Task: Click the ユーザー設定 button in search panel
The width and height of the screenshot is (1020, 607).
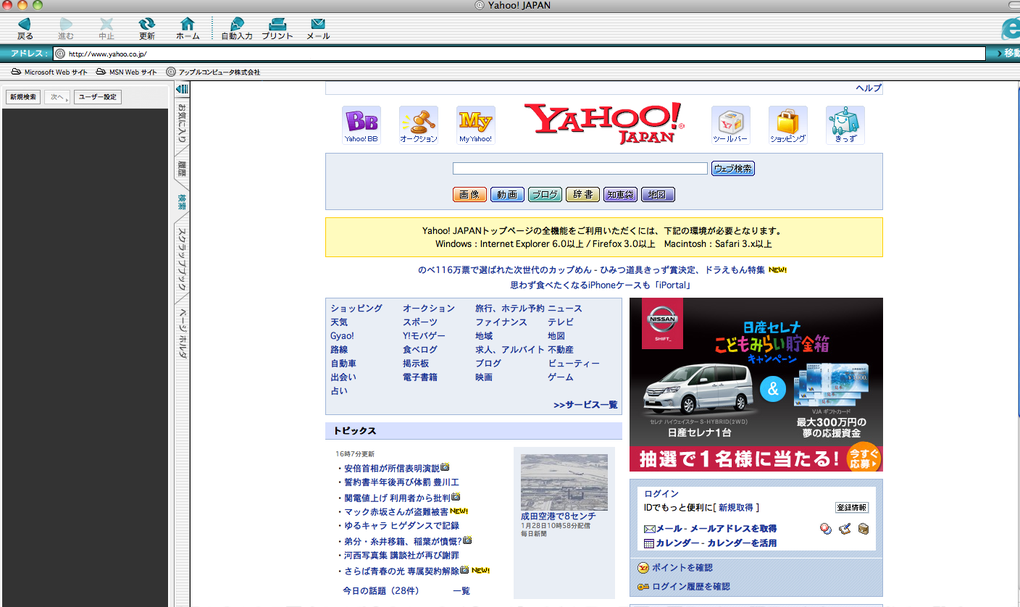Action: click(x=98, y=97)
